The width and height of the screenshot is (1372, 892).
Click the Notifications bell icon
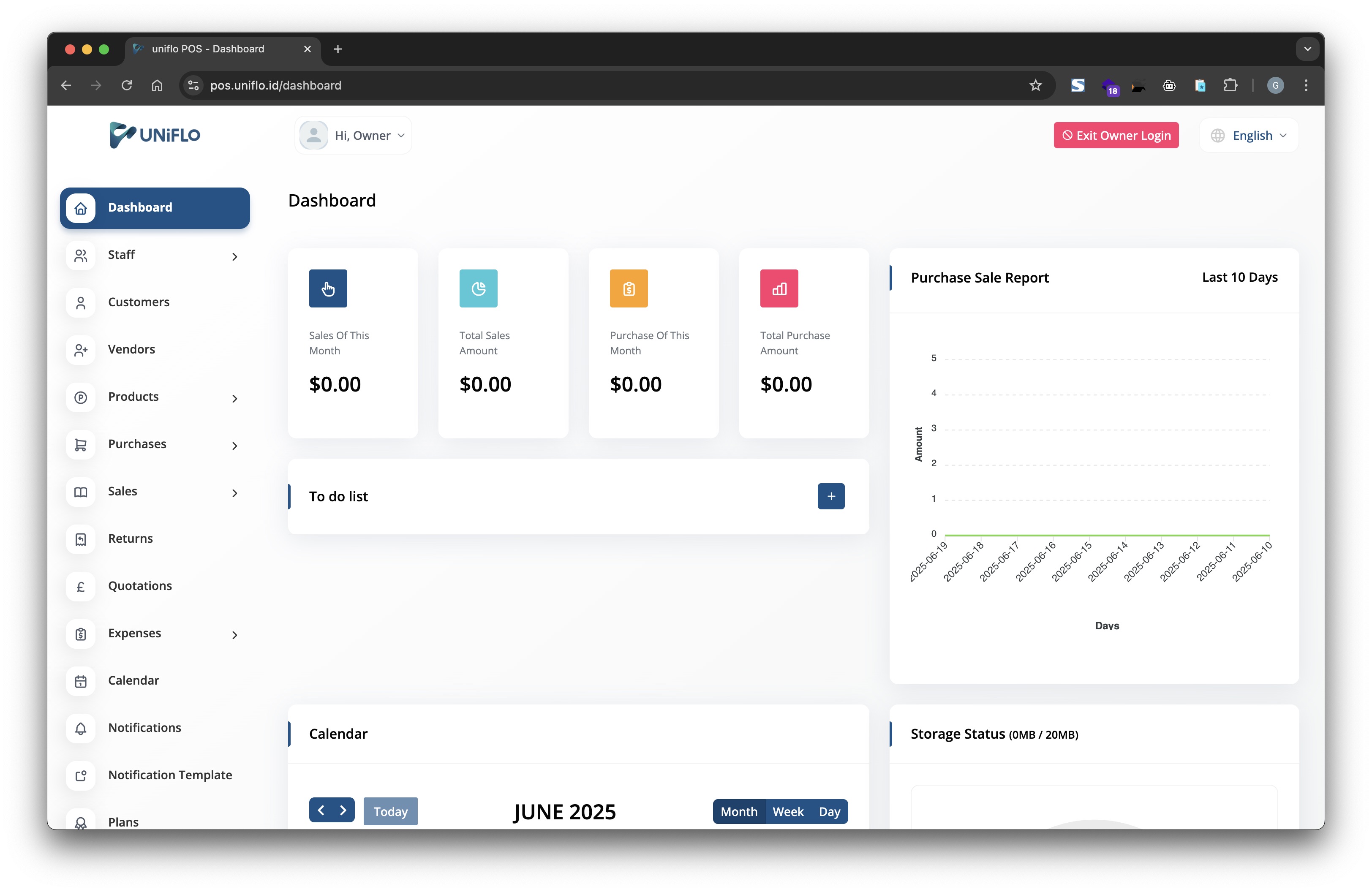pyautogui.click(x=81, y=728)
